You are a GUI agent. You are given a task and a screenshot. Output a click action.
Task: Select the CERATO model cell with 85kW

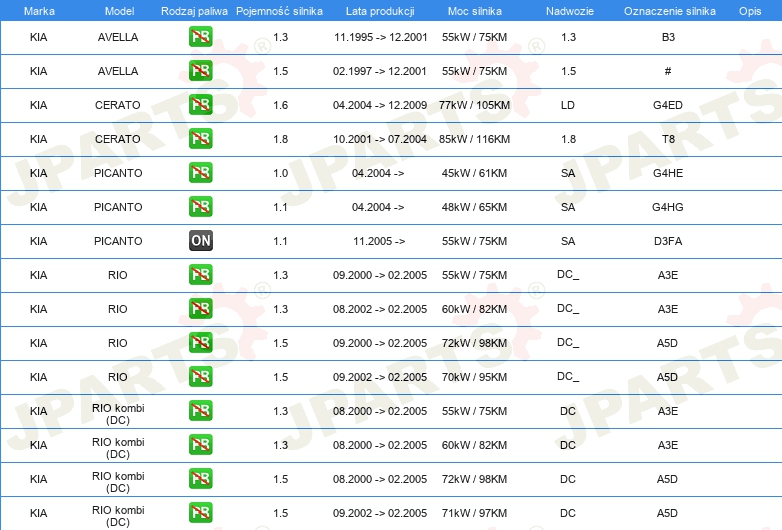coord(118,139)
